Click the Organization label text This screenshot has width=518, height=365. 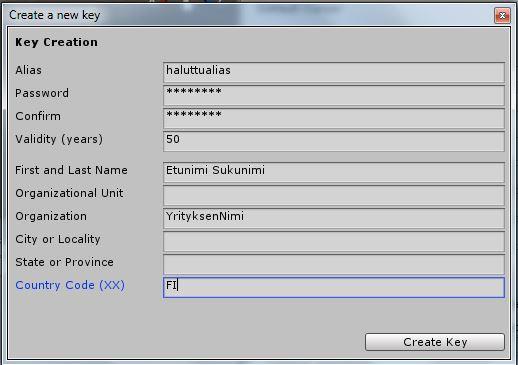51,216
